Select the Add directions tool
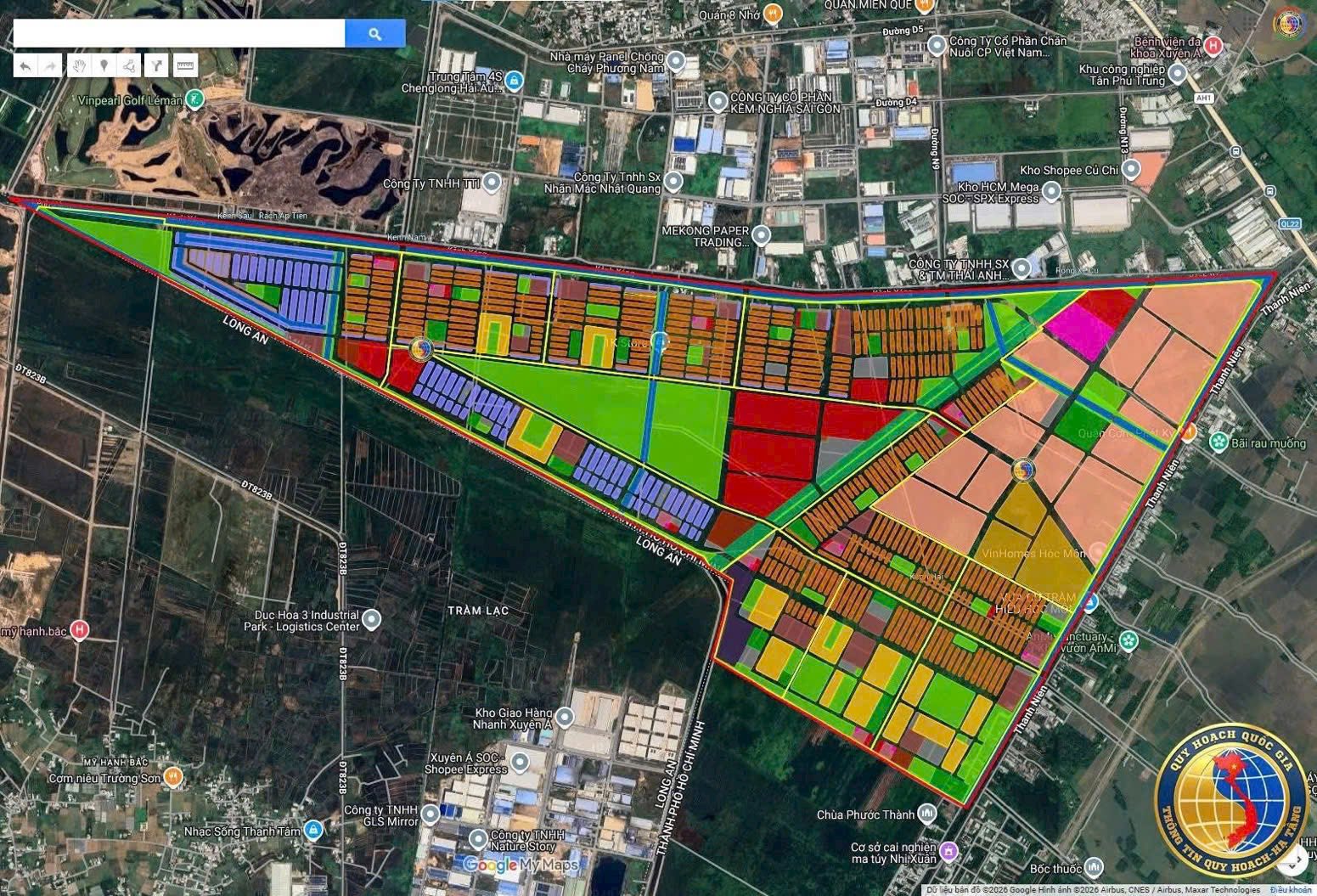Image resolution: width=1317 pixels, height=896 pixels. (155, 65)
